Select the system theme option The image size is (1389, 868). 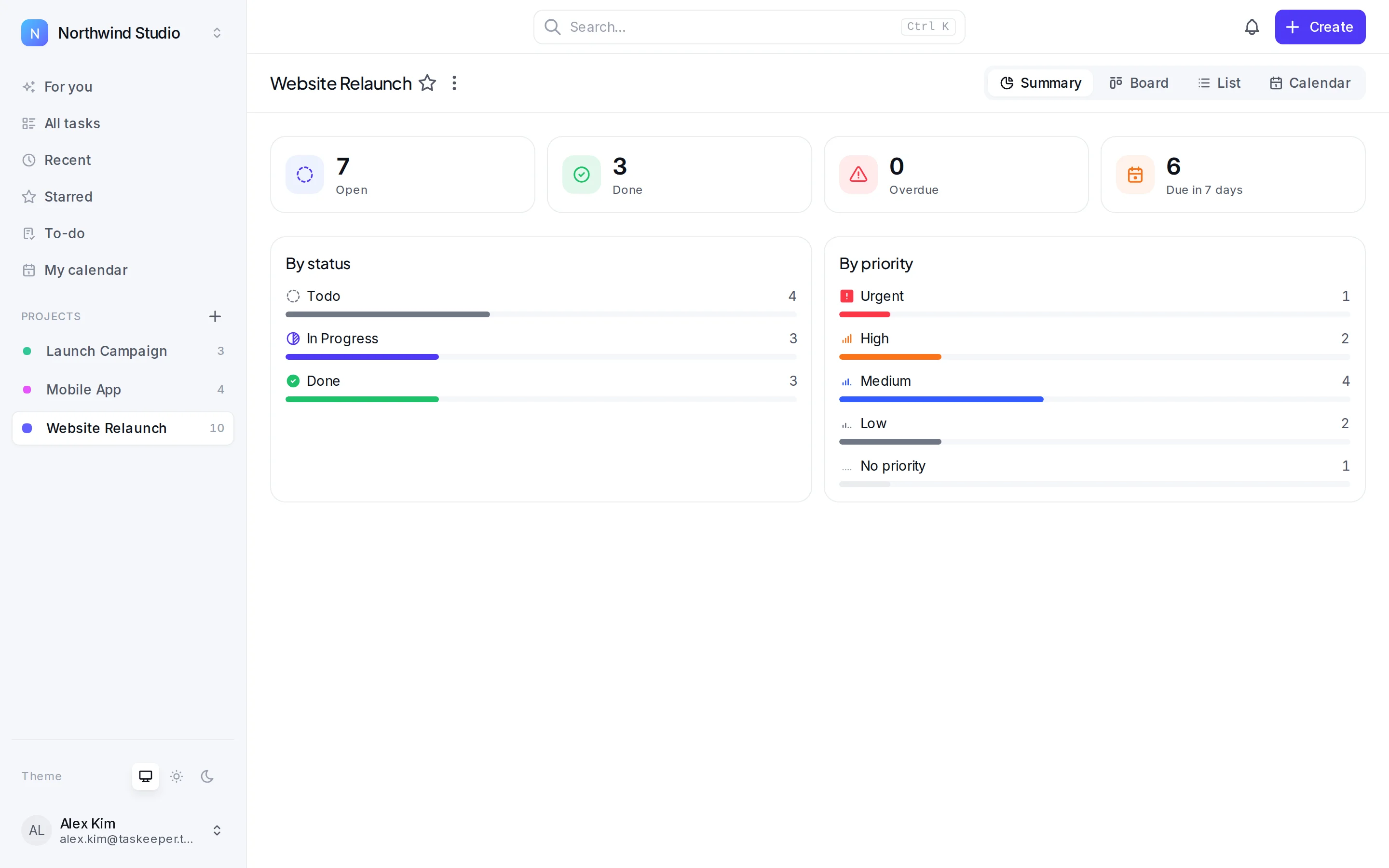[146, 776]
